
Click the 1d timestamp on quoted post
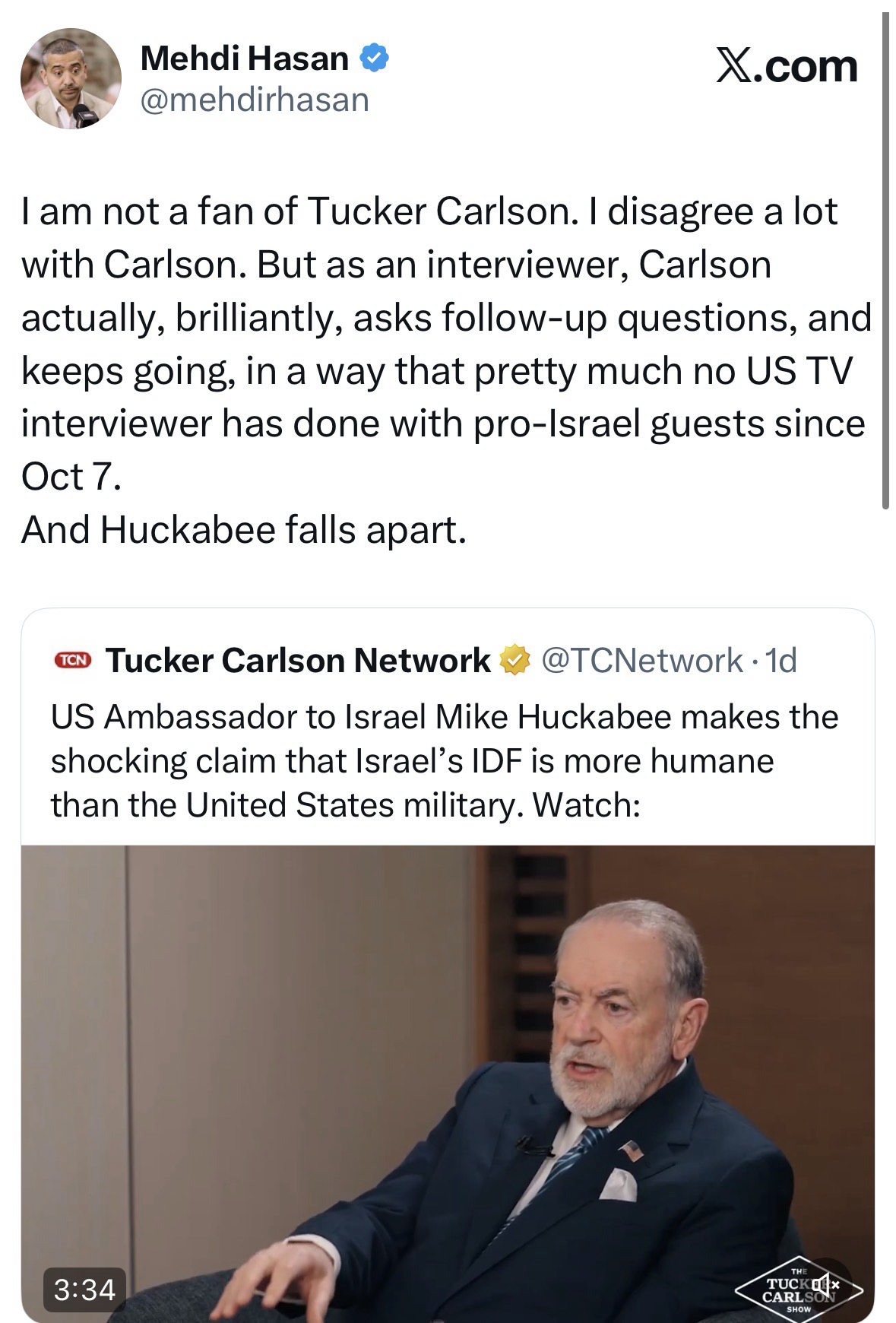(781, 660)
